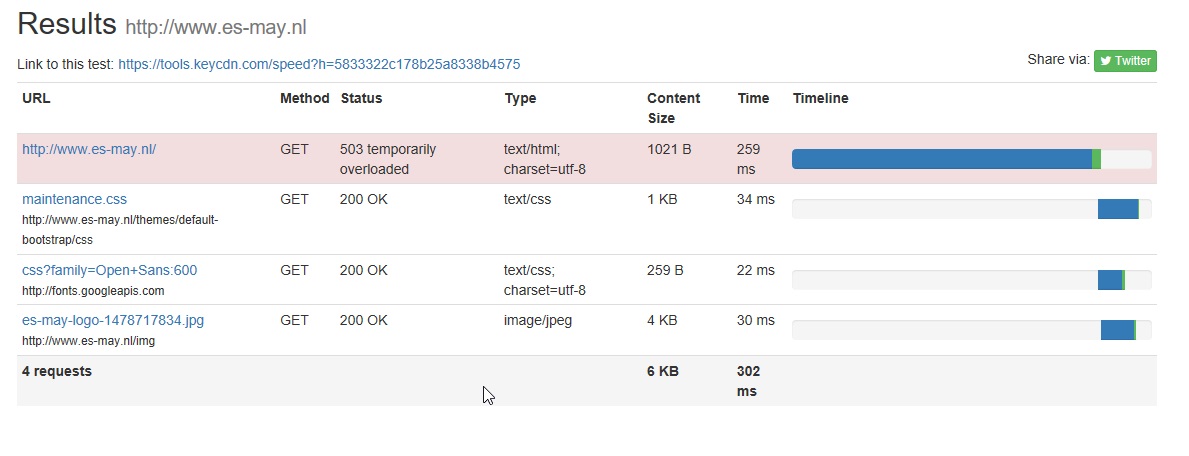Open the keycdn test result link
1189x456 pixels.
[319, 64]
